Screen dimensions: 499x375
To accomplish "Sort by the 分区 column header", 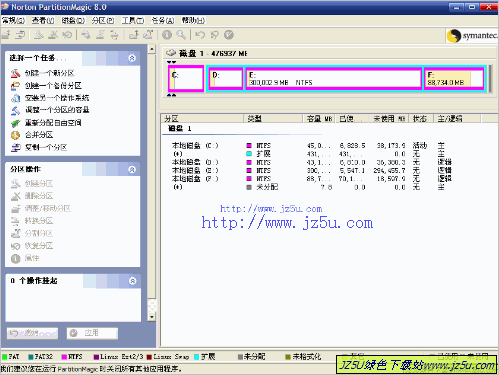I will click(203, 118).
